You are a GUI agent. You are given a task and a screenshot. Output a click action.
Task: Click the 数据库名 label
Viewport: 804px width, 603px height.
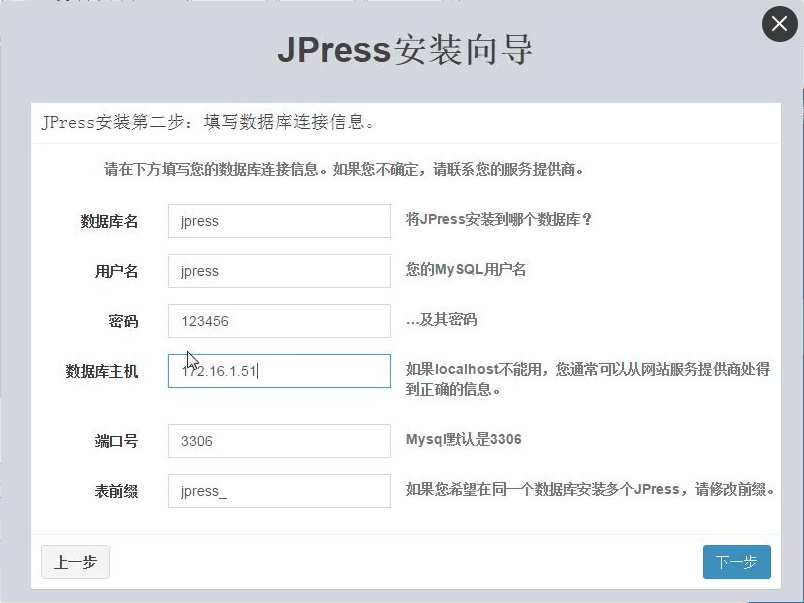(109, 222)
